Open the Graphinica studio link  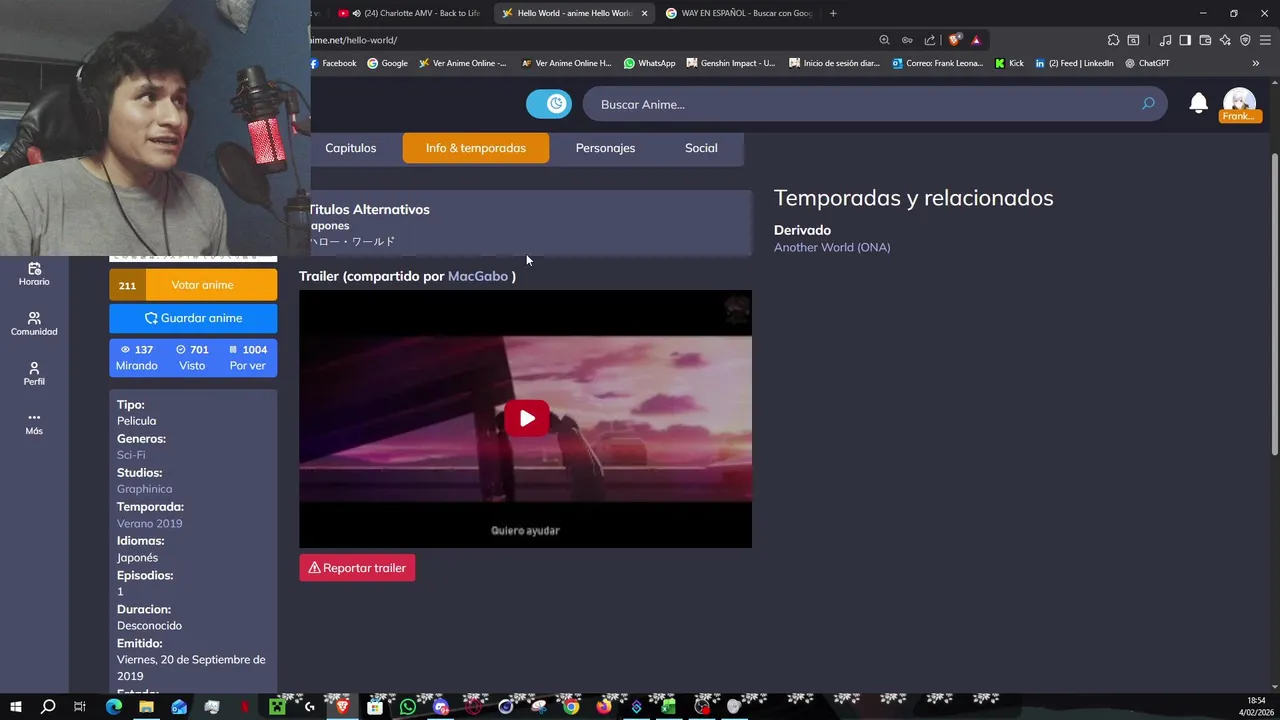pos(144,489)
